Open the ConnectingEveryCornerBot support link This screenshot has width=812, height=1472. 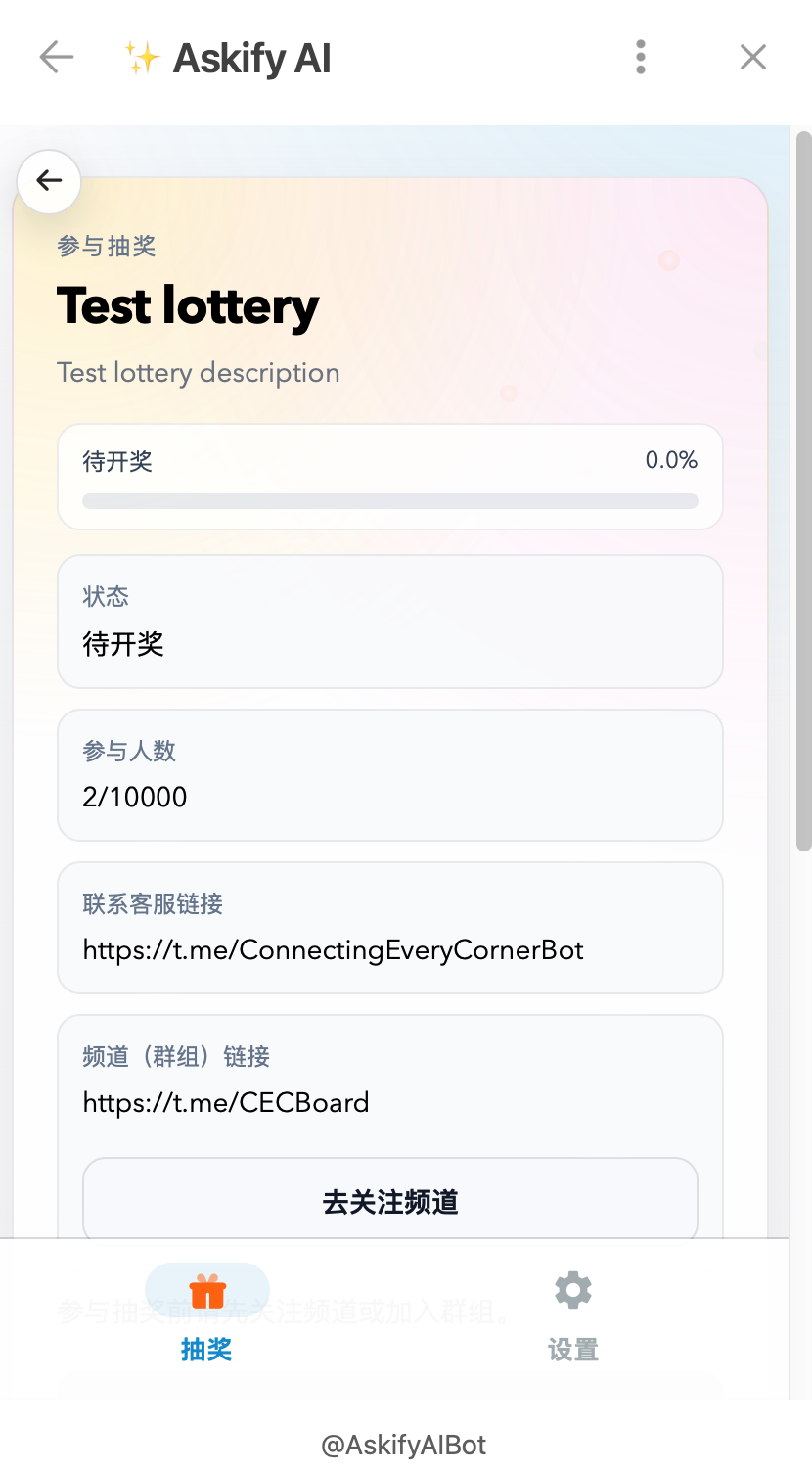coord(333,950)
